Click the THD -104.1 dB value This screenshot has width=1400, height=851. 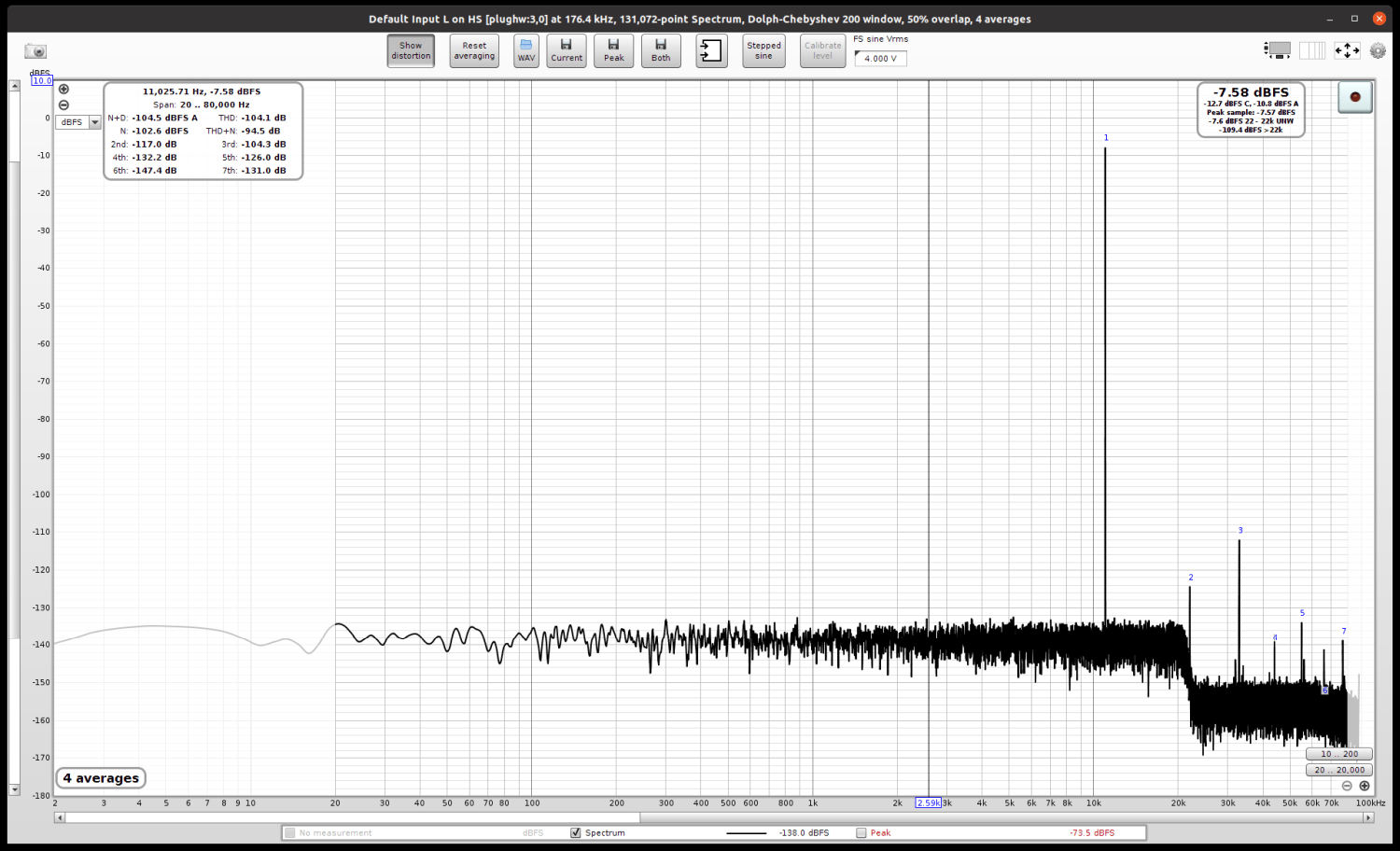pos(264,118)
